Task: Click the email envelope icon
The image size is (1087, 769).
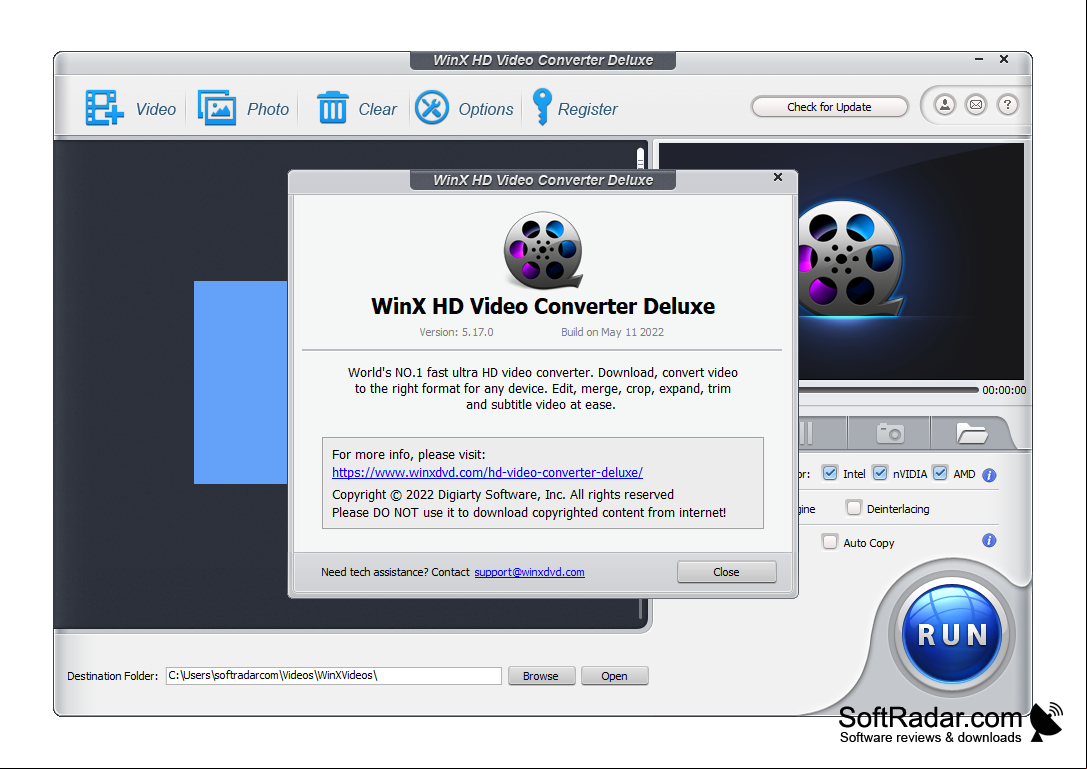Action: point(976,105)
